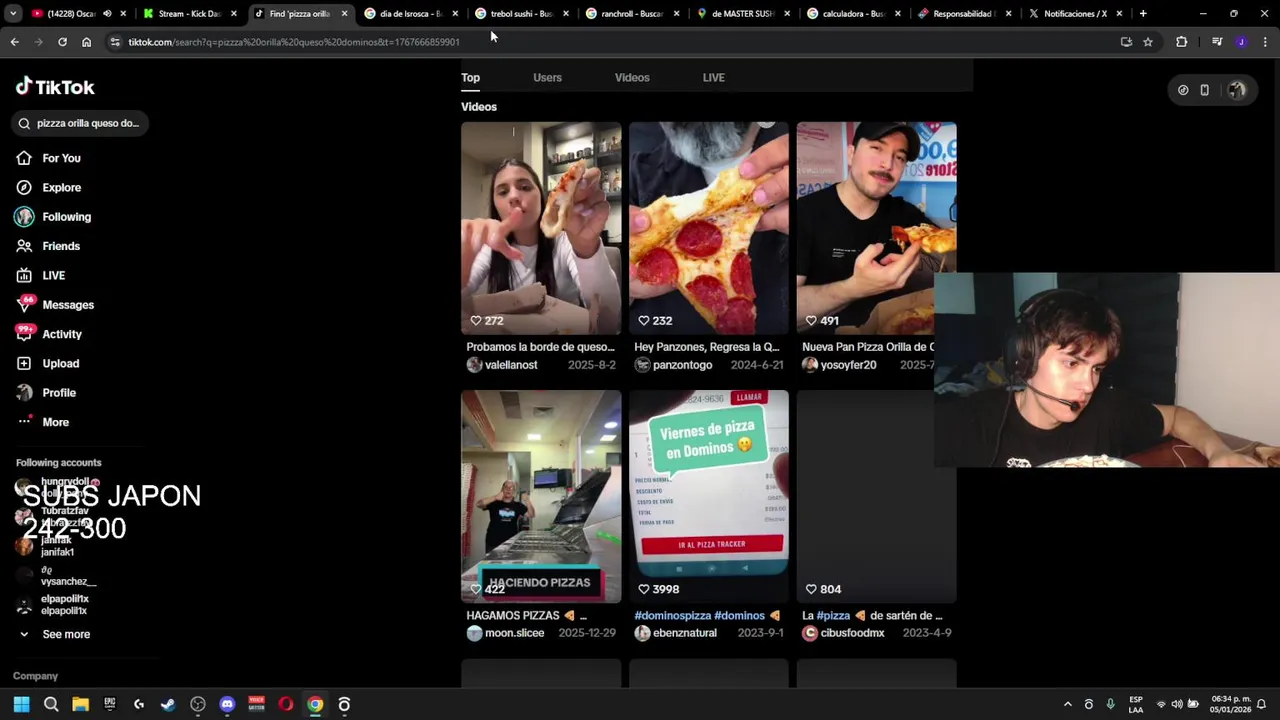Switch to the MASTER SUSHI maps tab
The image size is (1280, 720).
pyautogui.click(x=741, y=14)
